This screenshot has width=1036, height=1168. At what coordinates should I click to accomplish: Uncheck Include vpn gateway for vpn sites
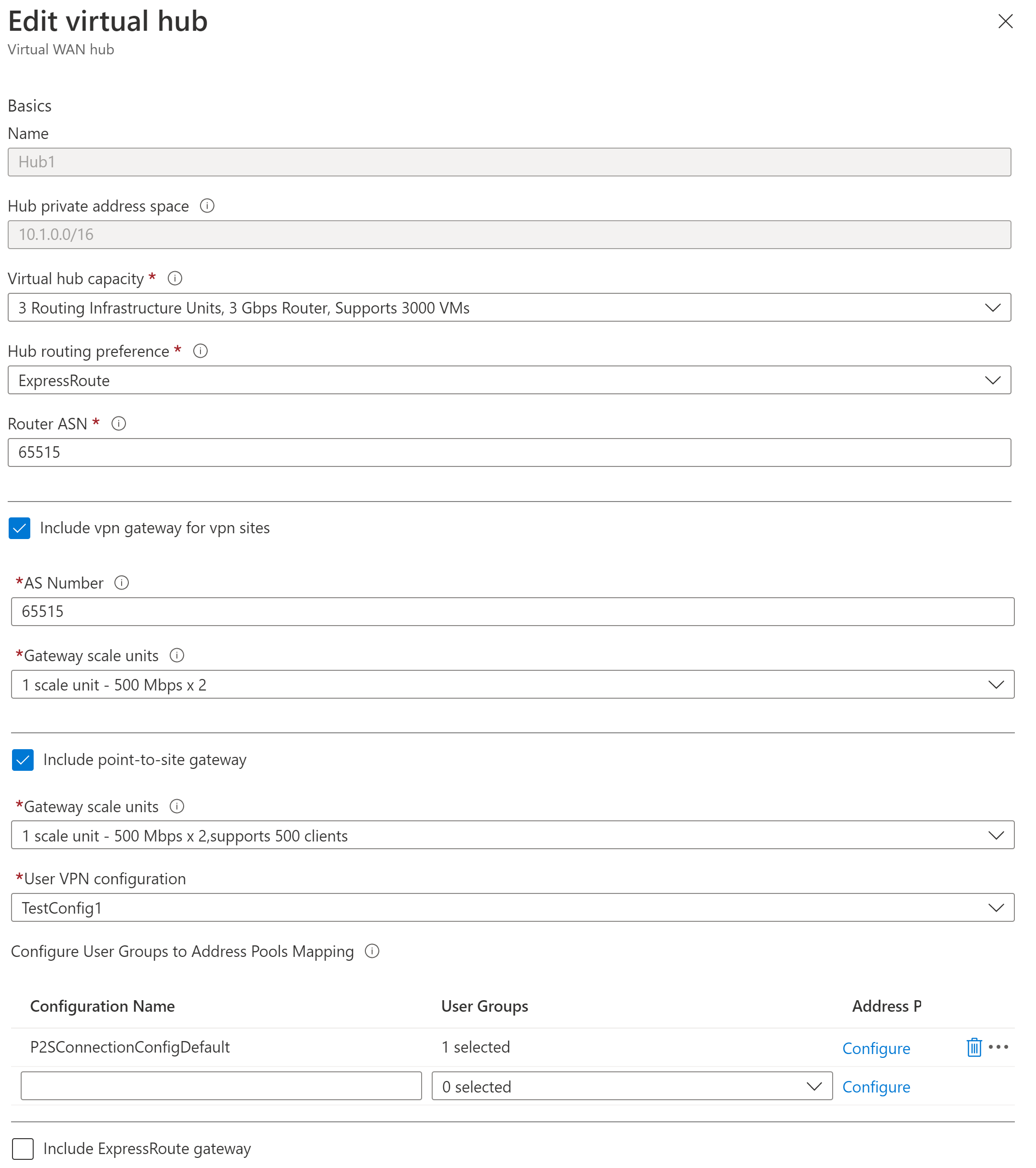[19, 528]
